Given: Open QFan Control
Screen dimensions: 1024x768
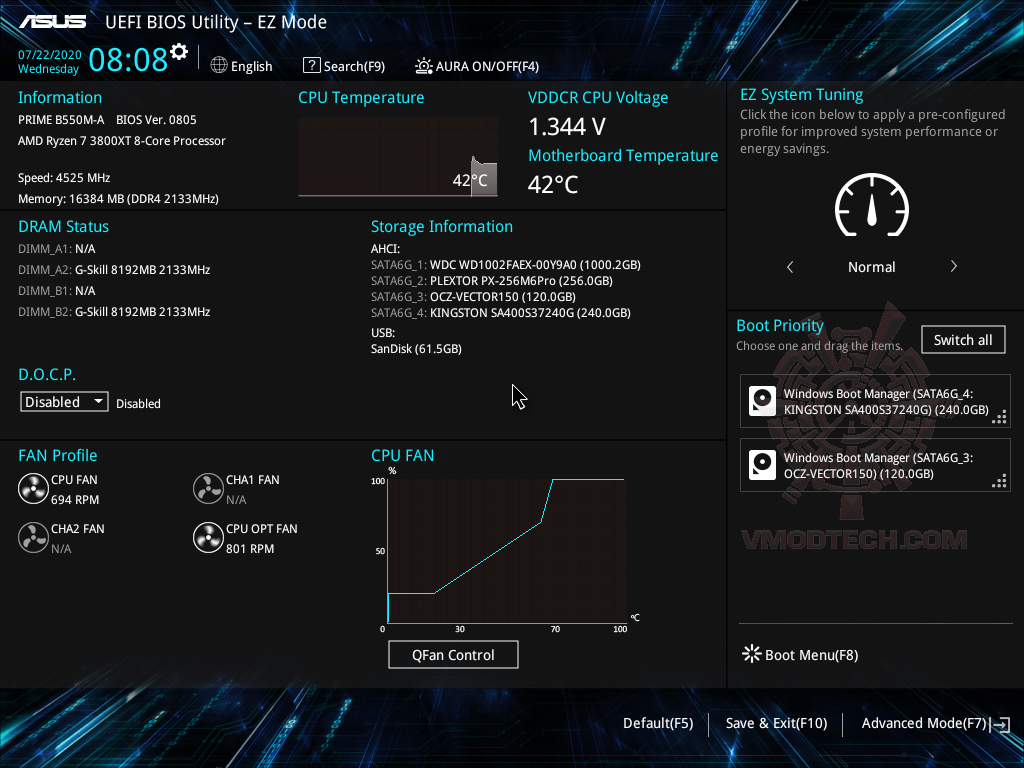Looking at the screenshot, I should (453, 654).
